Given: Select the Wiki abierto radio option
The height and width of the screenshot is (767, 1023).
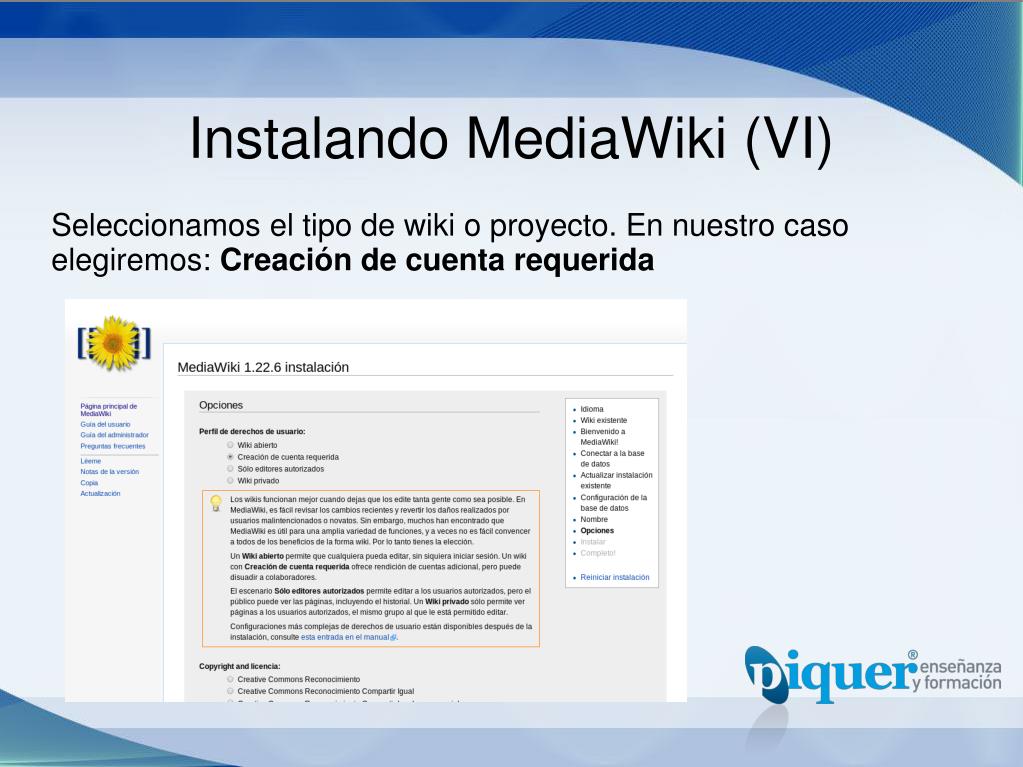Looking at the screenshot, I should click(230, 445).
